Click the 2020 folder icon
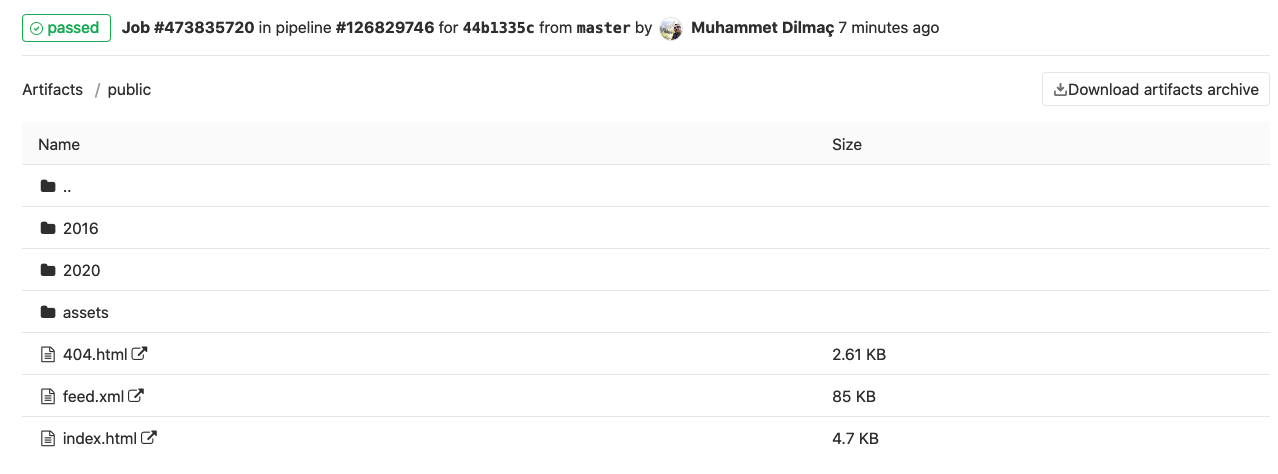Viewport: 1278px width, 474px height. point(47,270)
